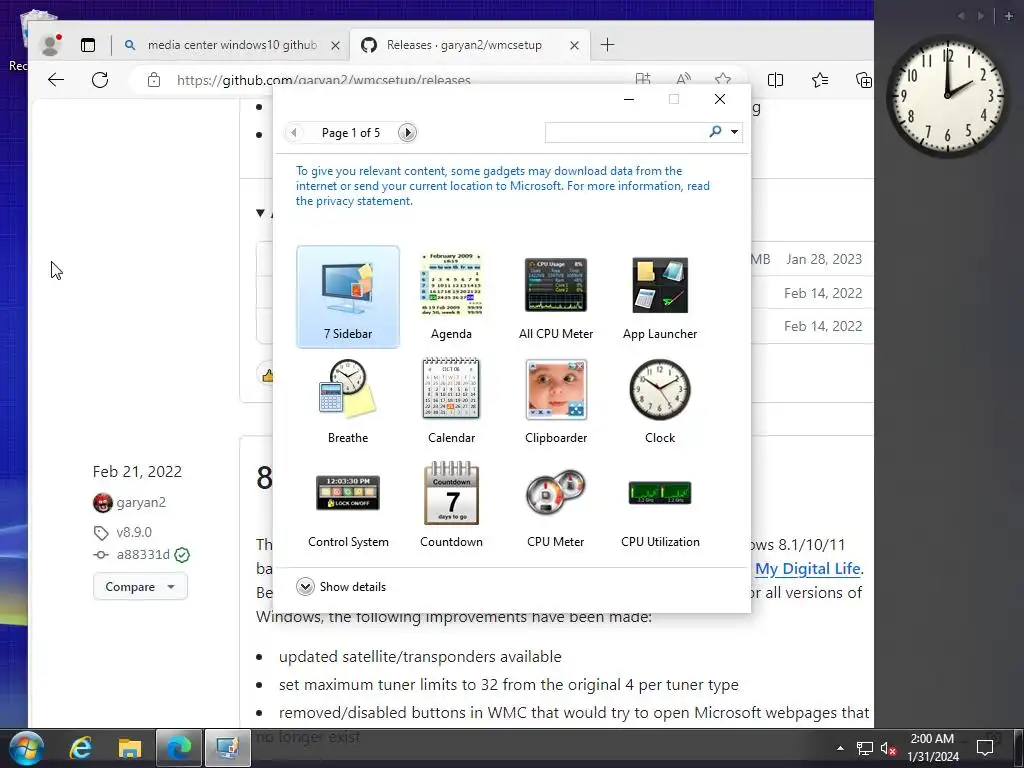1024x768 pixels.
Task: Click the gadget gallery taskbar button
Action: click(228, 748)
